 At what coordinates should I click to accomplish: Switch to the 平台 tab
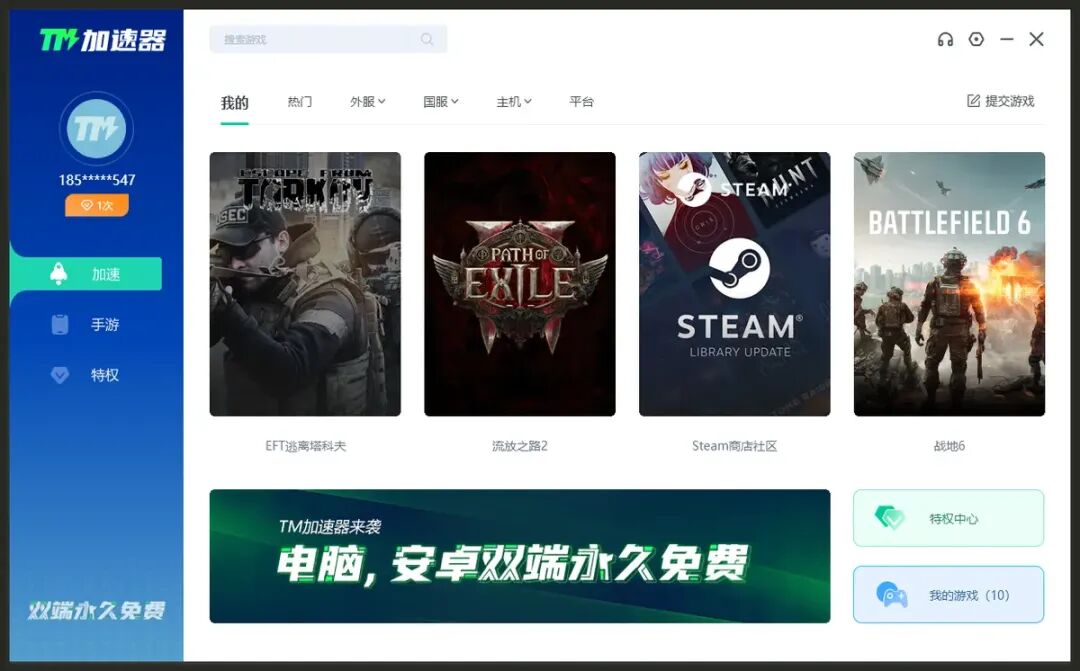coord(581,102)
